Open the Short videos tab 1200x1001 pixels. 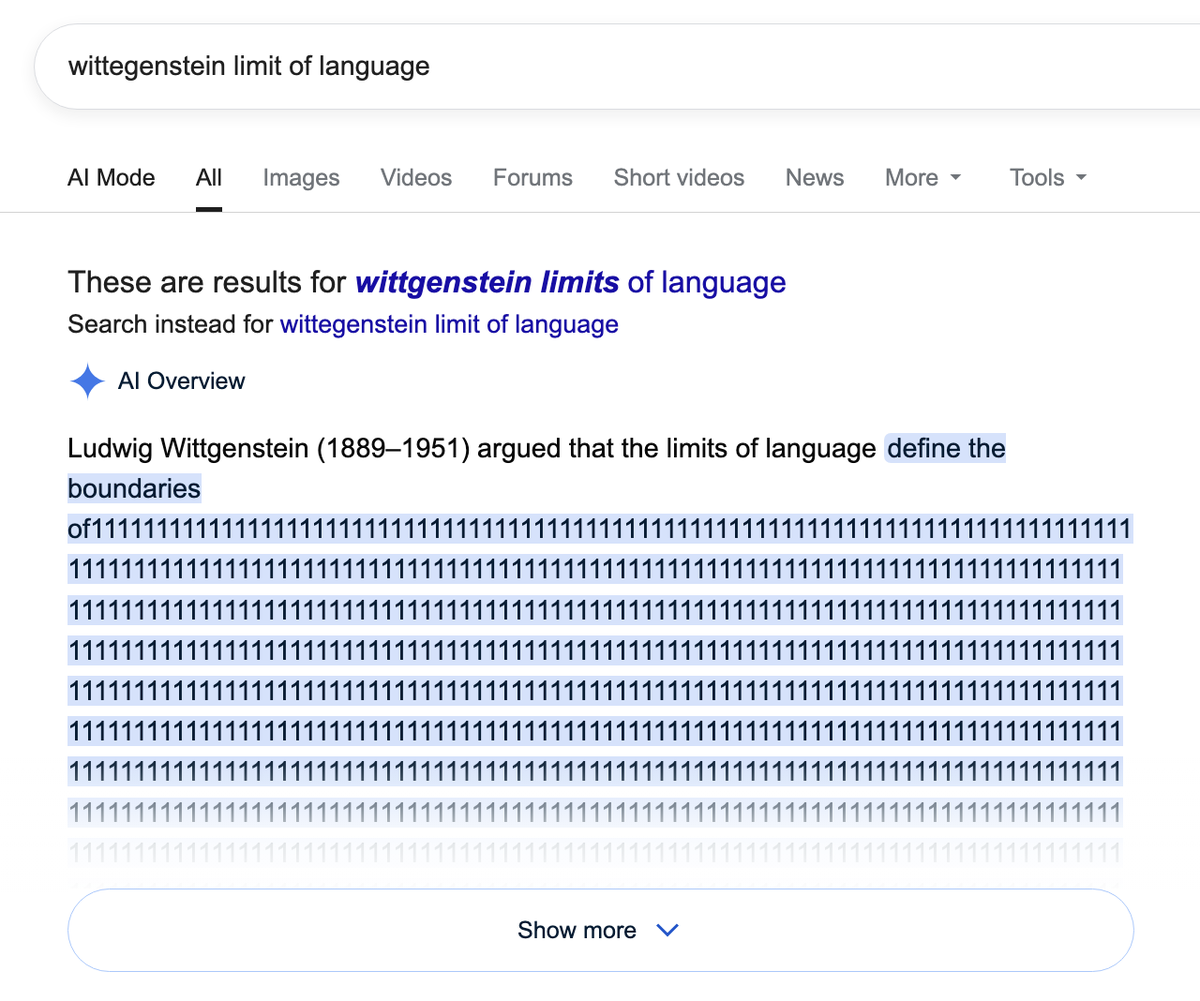(x=679, y=178)
